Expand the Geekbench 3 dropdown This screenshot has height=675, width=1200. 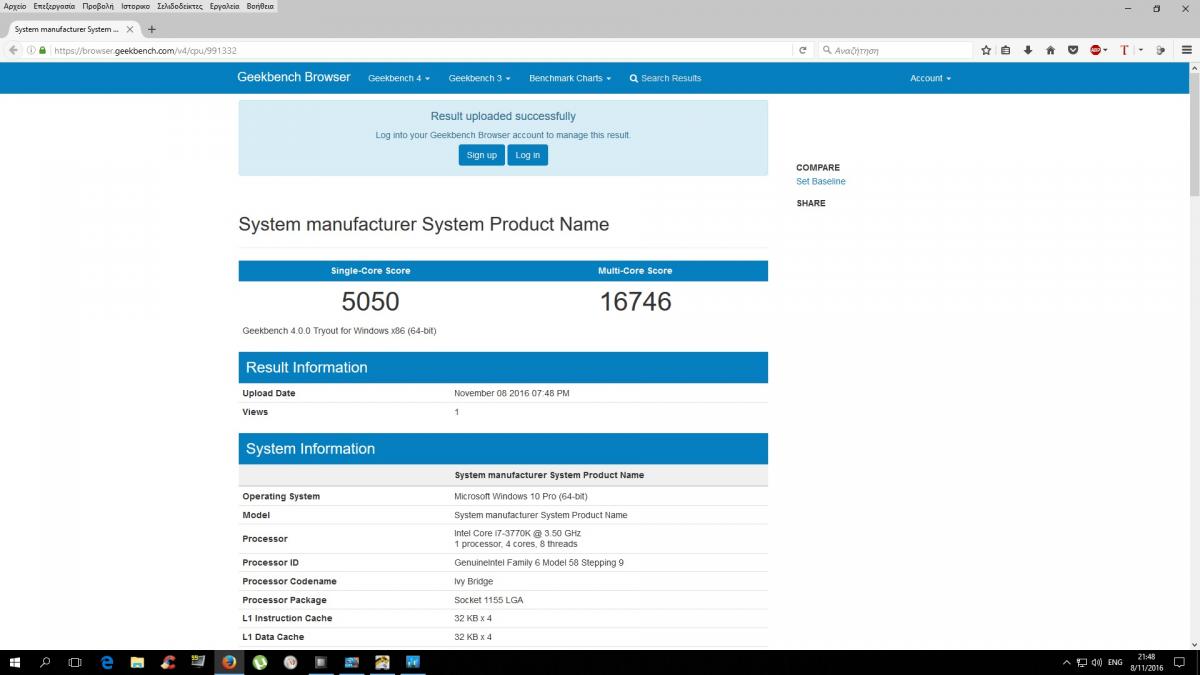tap(479, 78)
